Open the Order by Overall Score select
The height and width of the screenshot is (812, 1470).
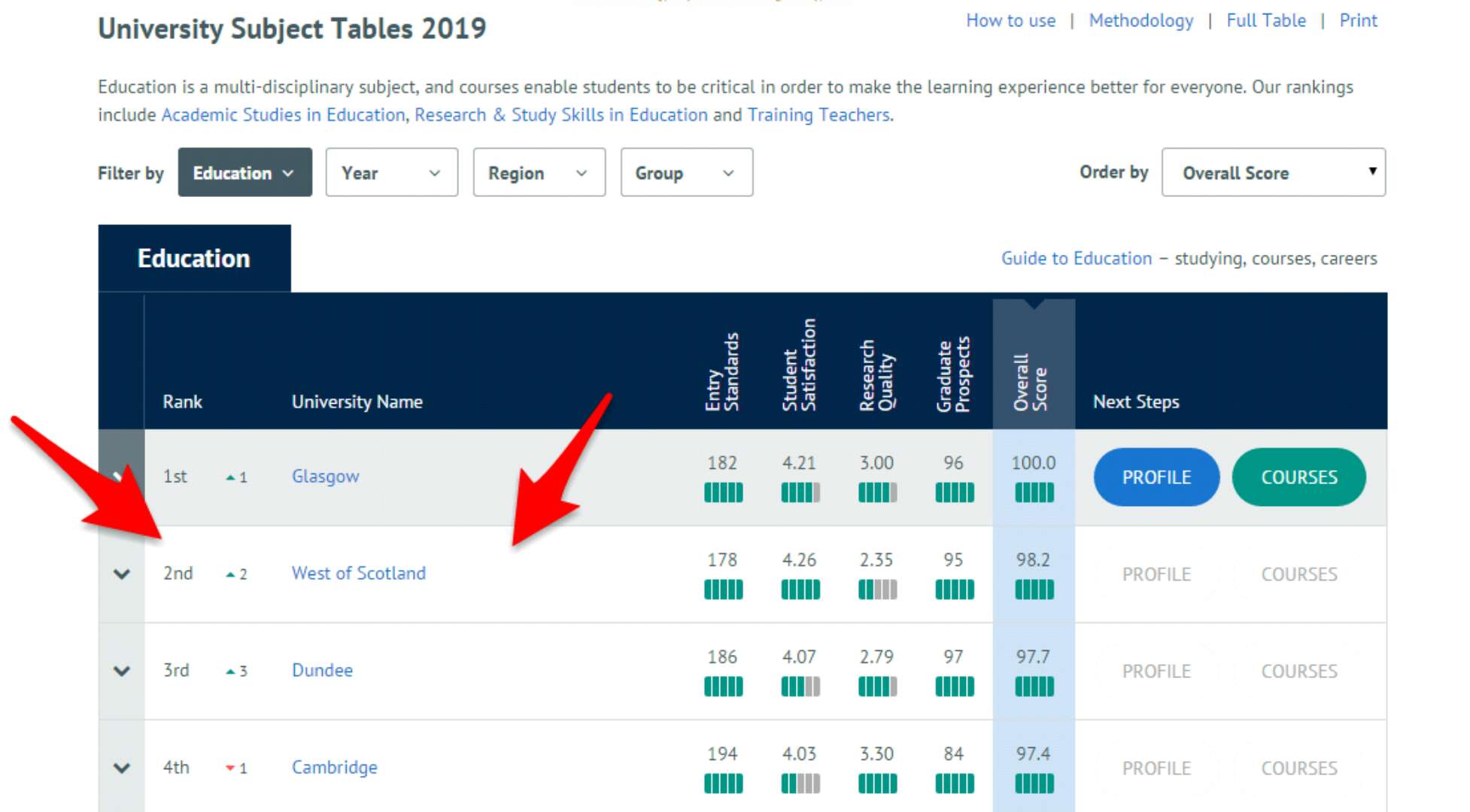tap(1273, 173)
